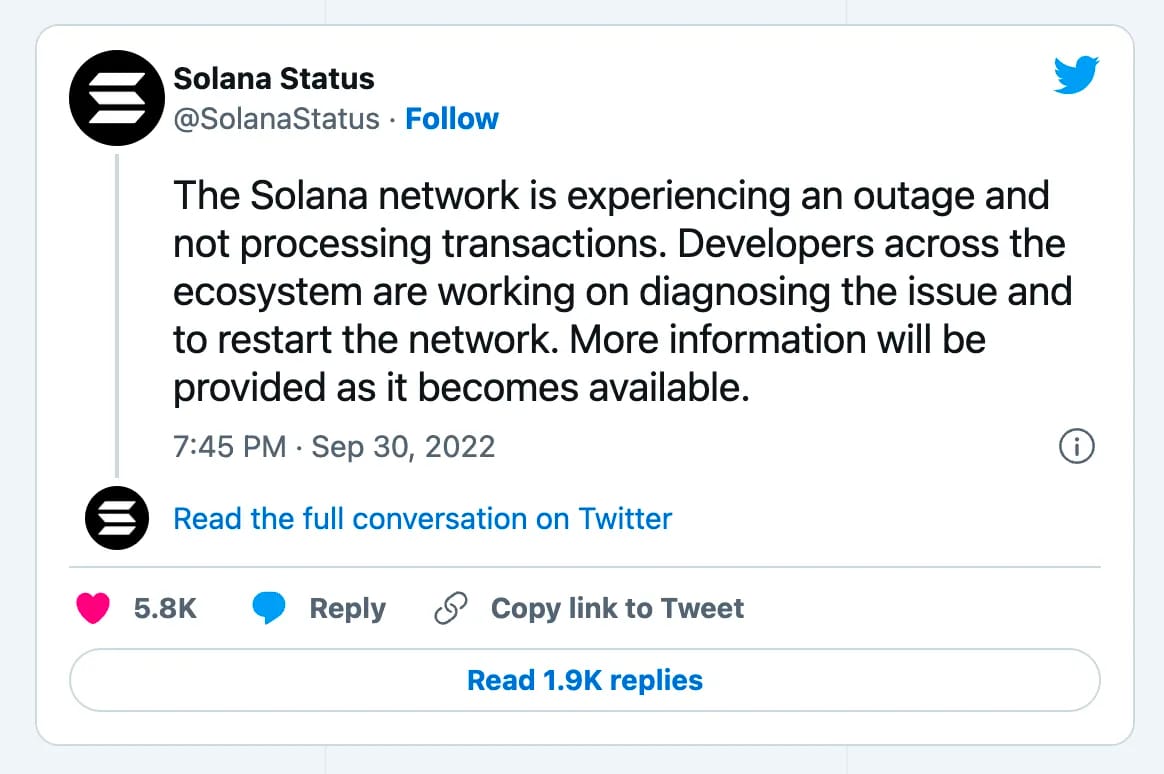This screenshot has height=774, width=1164.
Task: Click the Solana outage tweet text
Action: 610,292
